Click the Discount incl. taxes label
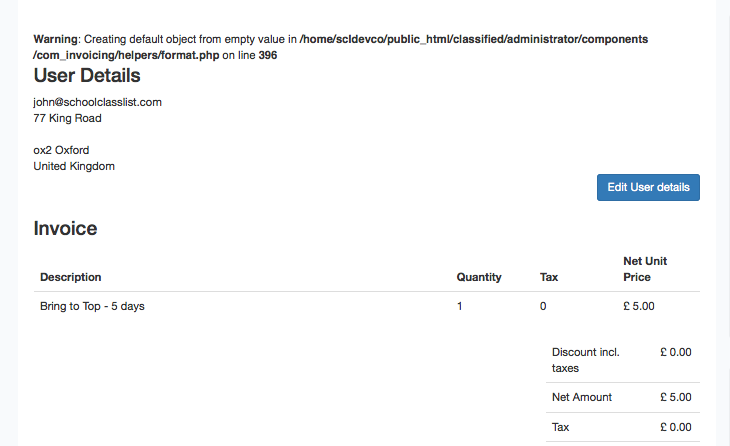 pos(586,360)
